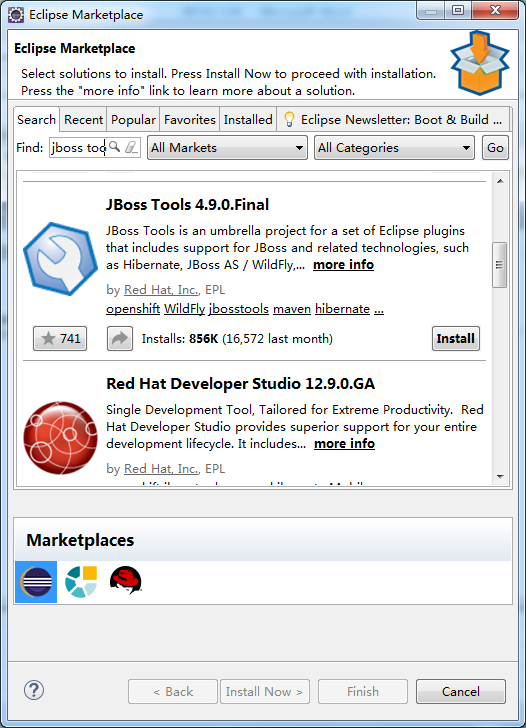Open help with the question mark icon
526x728 pixels.
click(x=34, y=690)
